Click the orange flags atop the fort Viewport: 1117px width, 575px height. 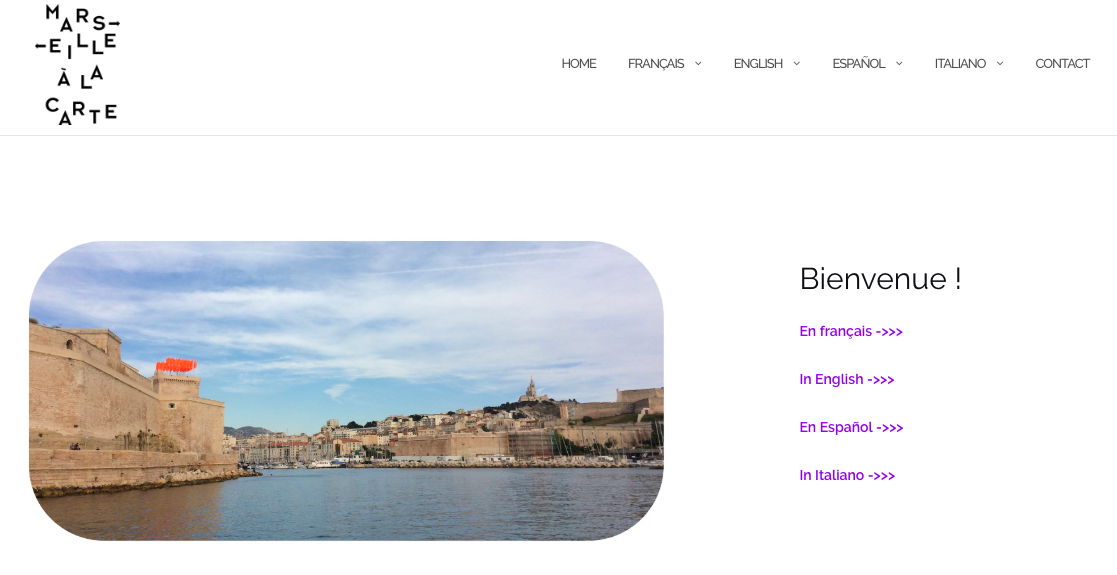pyautogui.click(x=176, y=365)
